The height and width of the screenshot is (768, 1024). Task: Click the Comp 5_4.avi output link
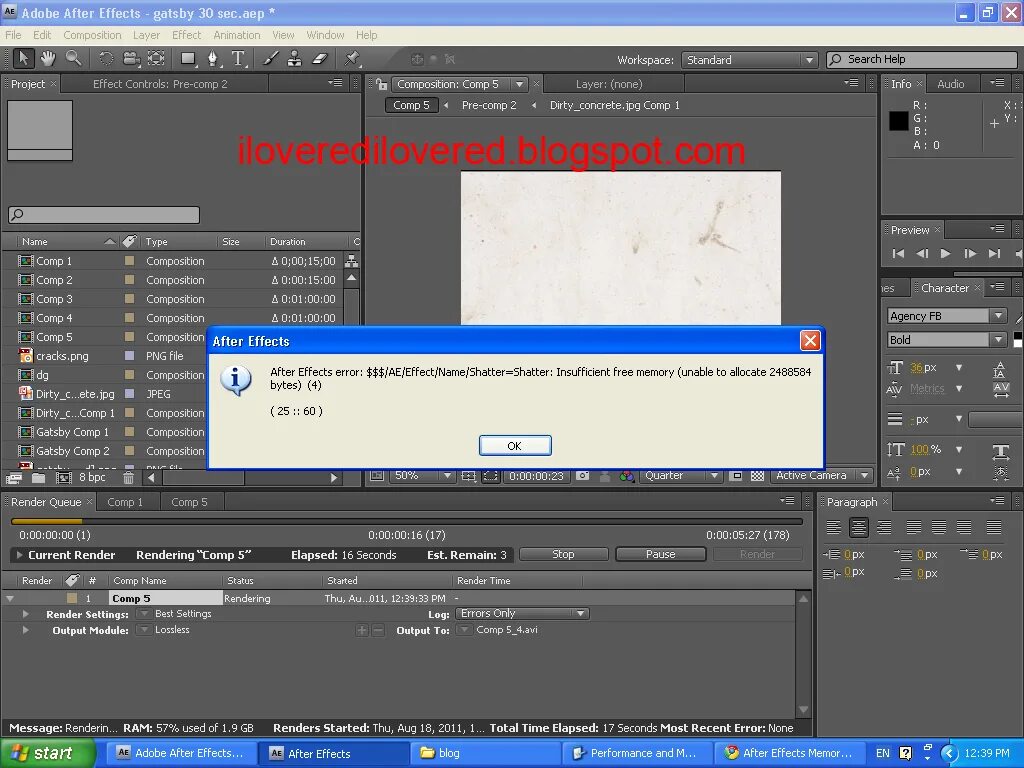[507, 630]
